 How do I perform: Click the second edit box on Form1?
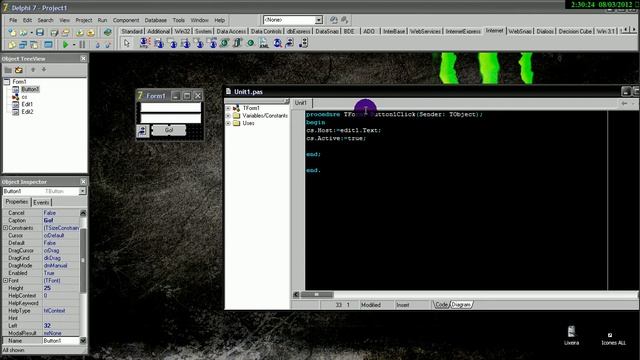pos(171,118)
